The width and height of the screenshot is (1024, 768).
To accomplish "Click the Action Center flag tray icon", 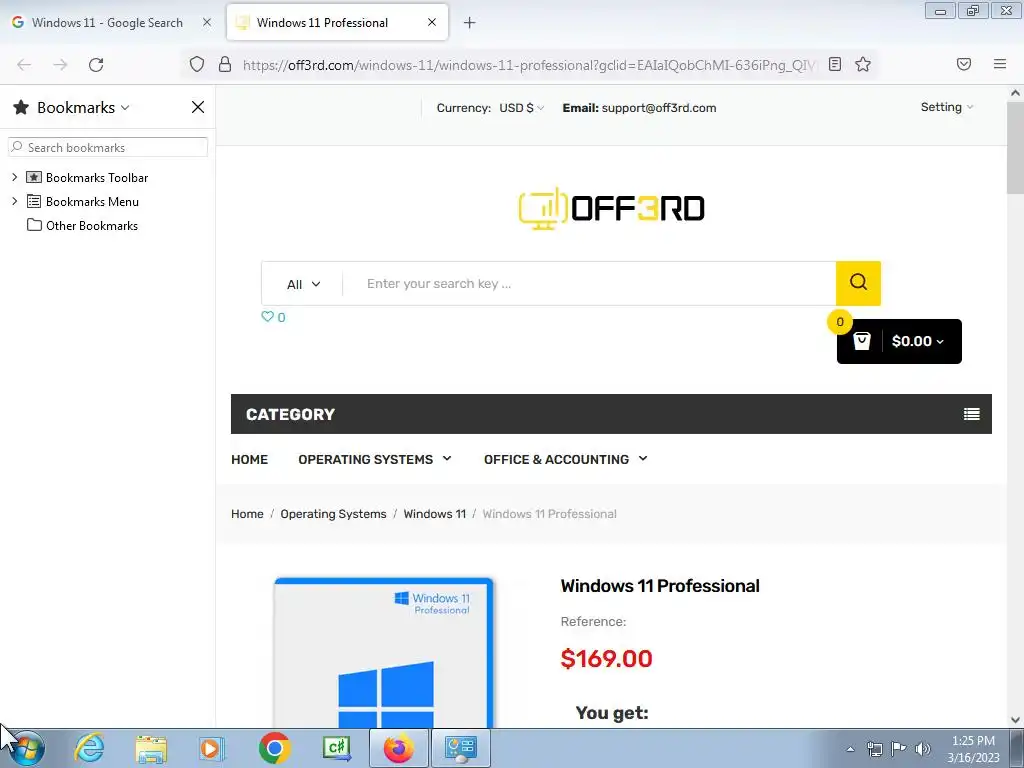I will click(x=899, y=748).
